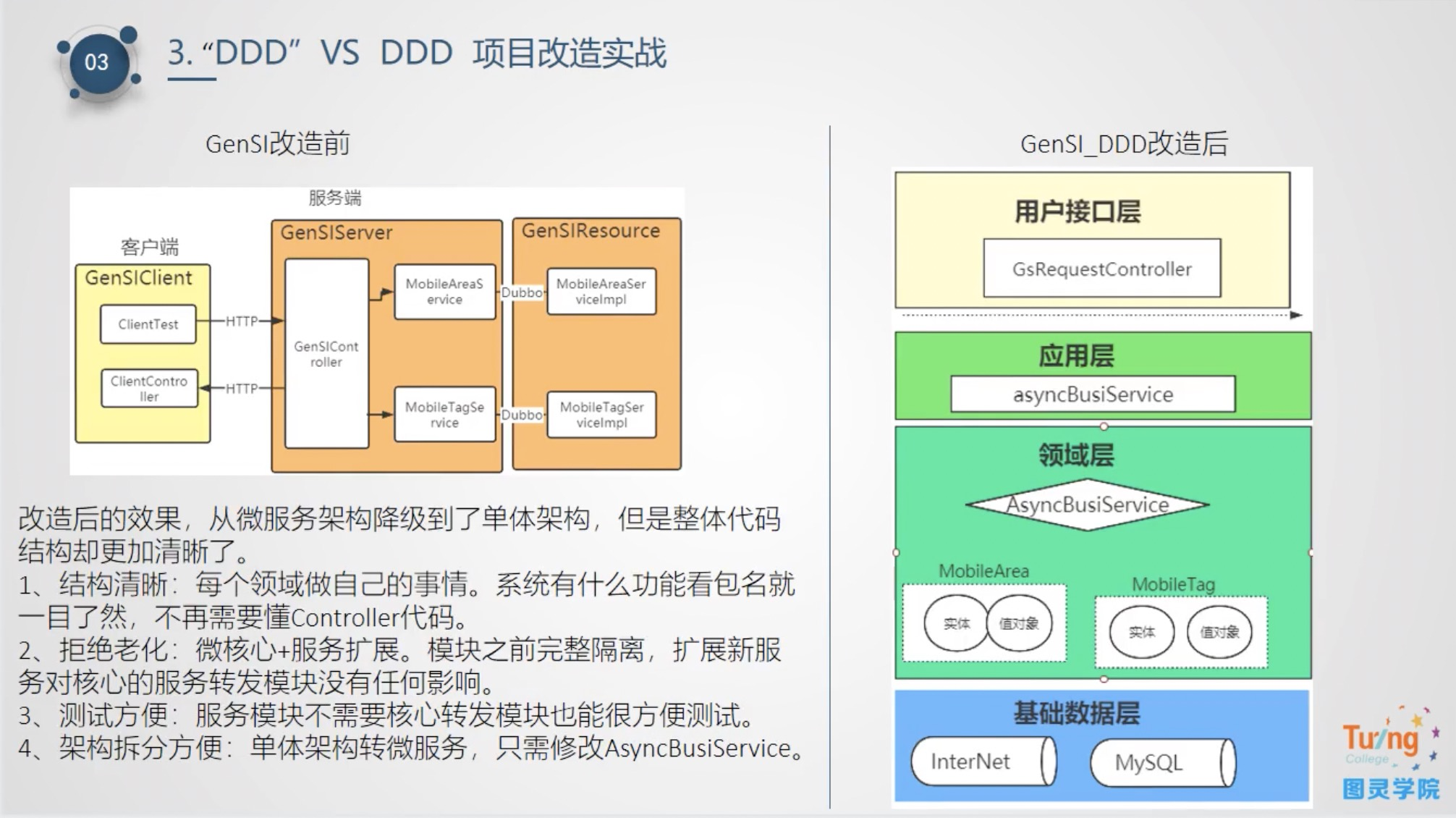Click the lower Dubbo connector label
This screenshot has width=1456, height=818.
click(x=522, y=415)
